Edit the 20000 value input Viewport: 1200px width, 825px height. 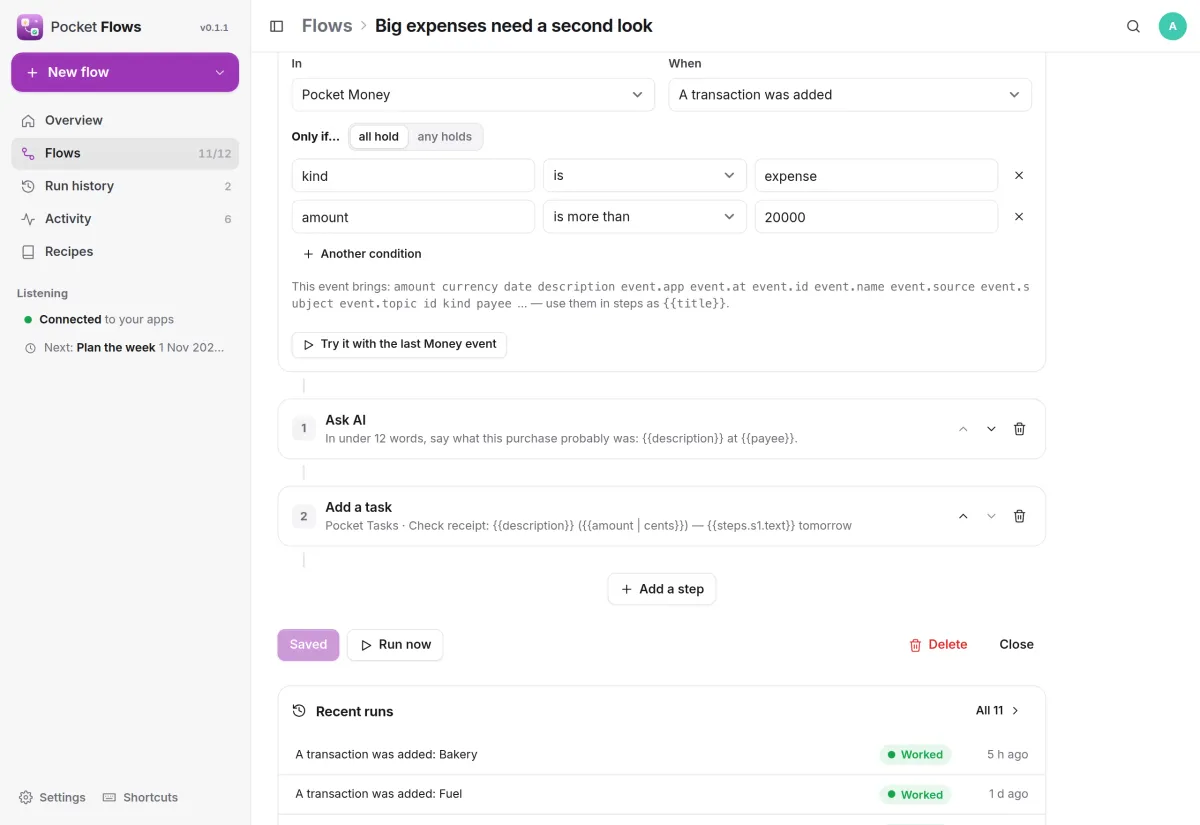click(x=876, y=216)
